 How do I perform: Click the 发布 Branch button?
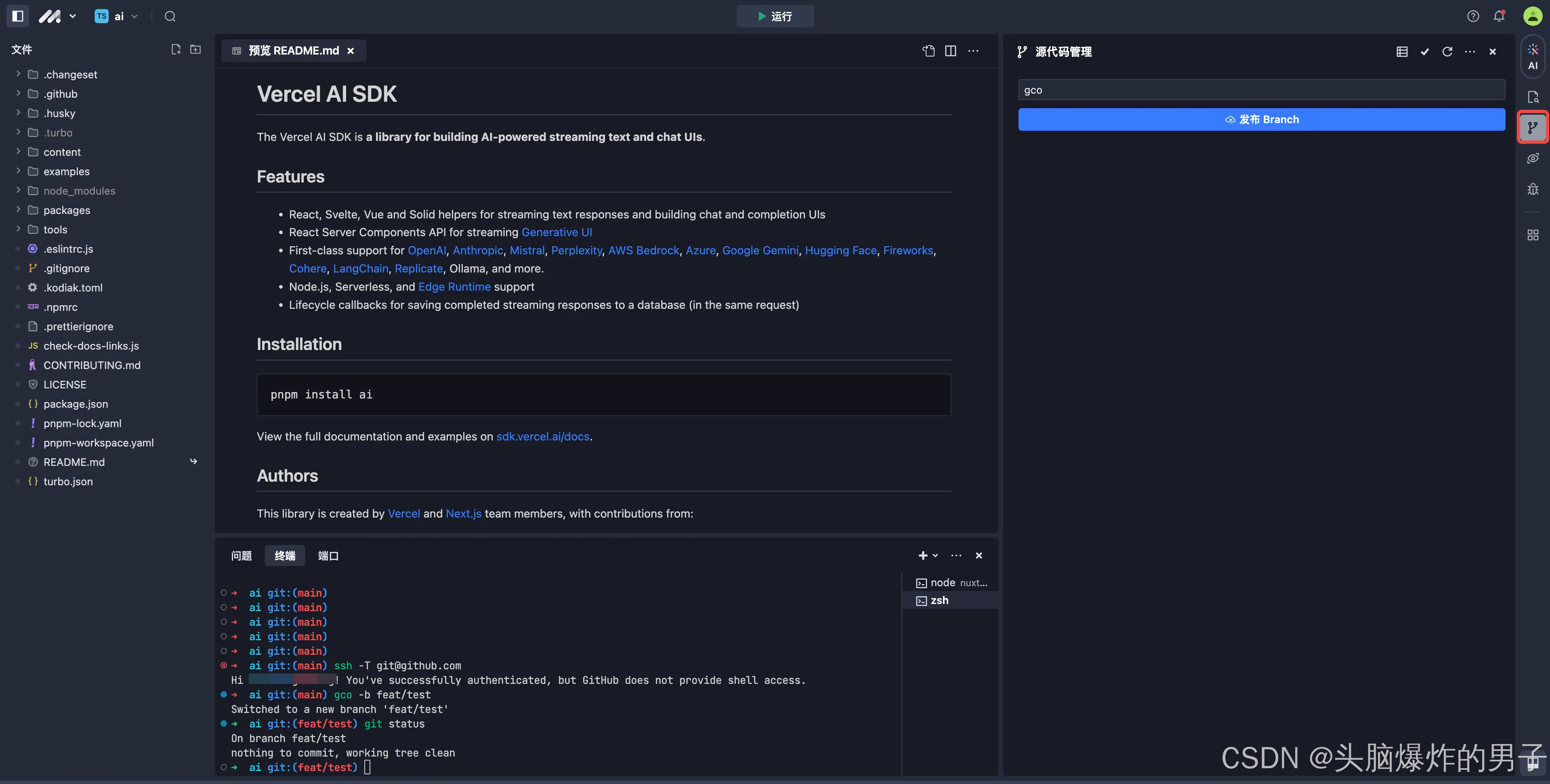point(1261,120)
